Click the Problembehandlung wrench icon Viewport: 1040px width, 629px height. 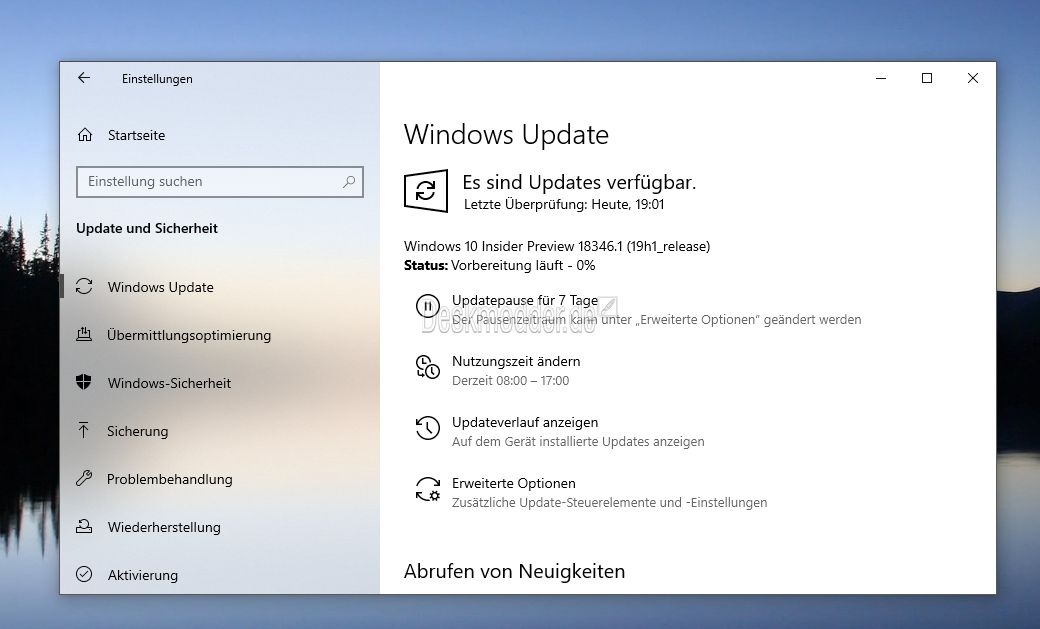tap(84, 478)
